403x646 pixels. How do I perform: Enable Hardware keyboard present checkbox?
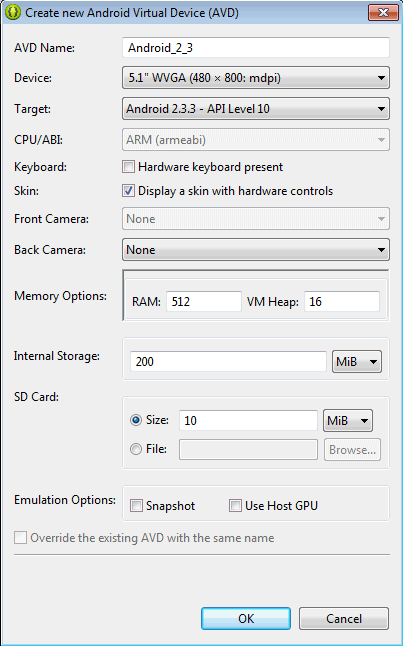click(x=129, y=167)
